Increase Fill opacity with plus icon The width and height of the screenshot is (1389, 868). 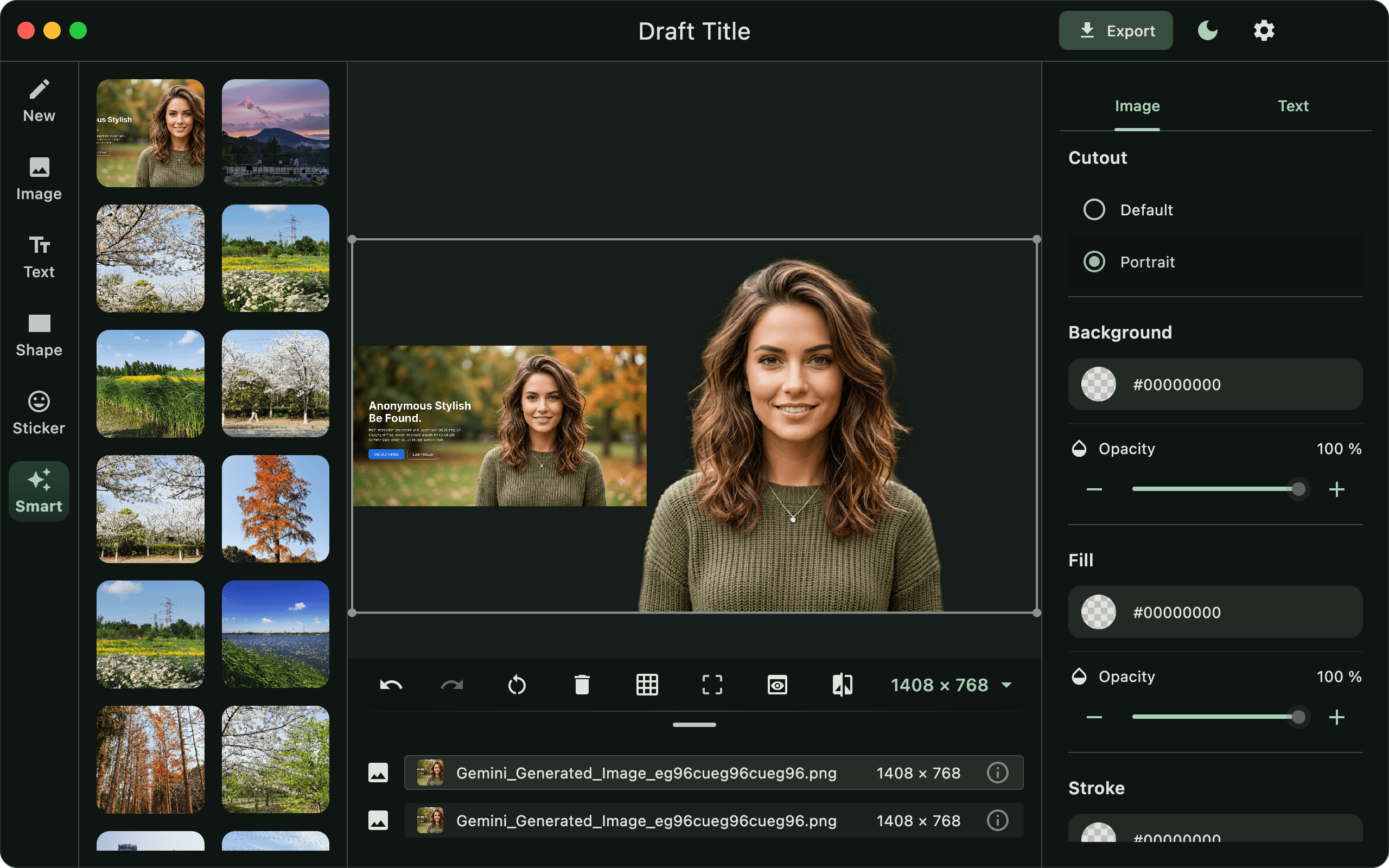(x=1337, y=717)
